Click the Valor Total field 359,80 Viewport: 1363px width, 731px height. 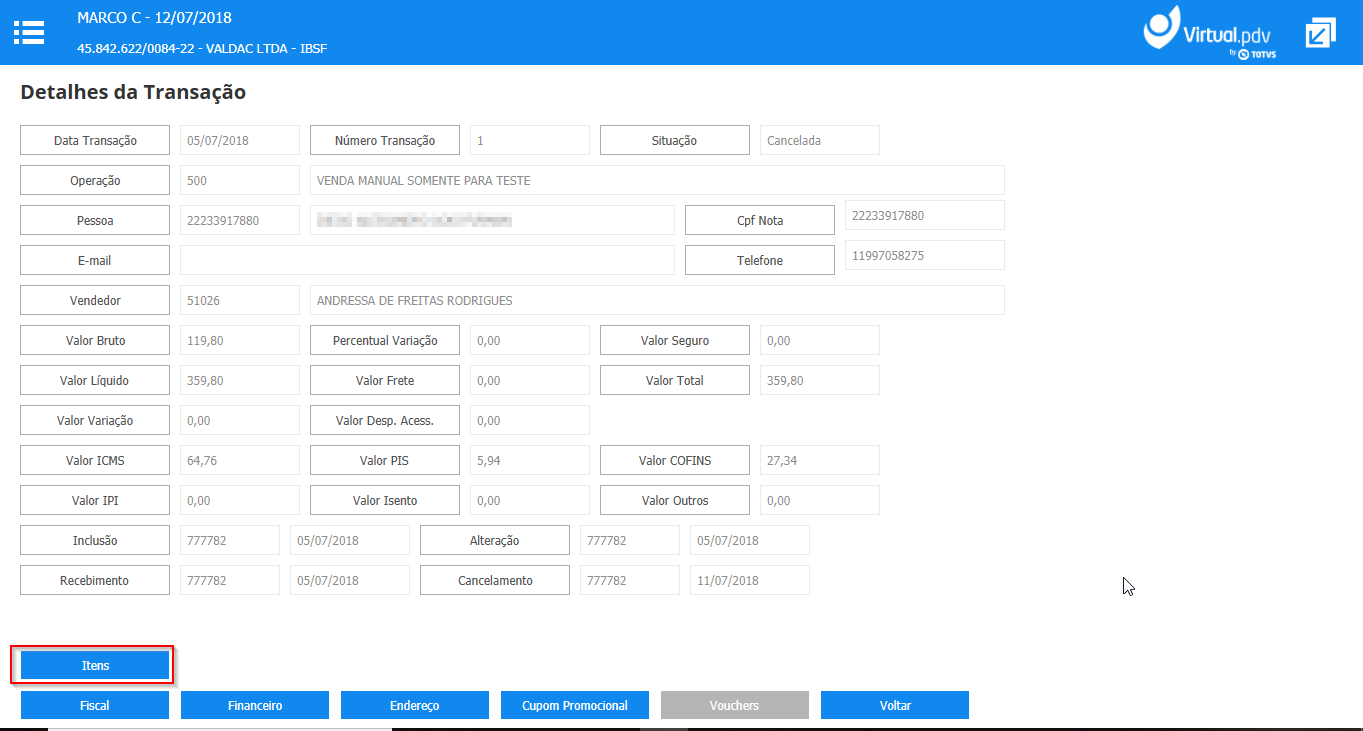(x=820, y=380)
